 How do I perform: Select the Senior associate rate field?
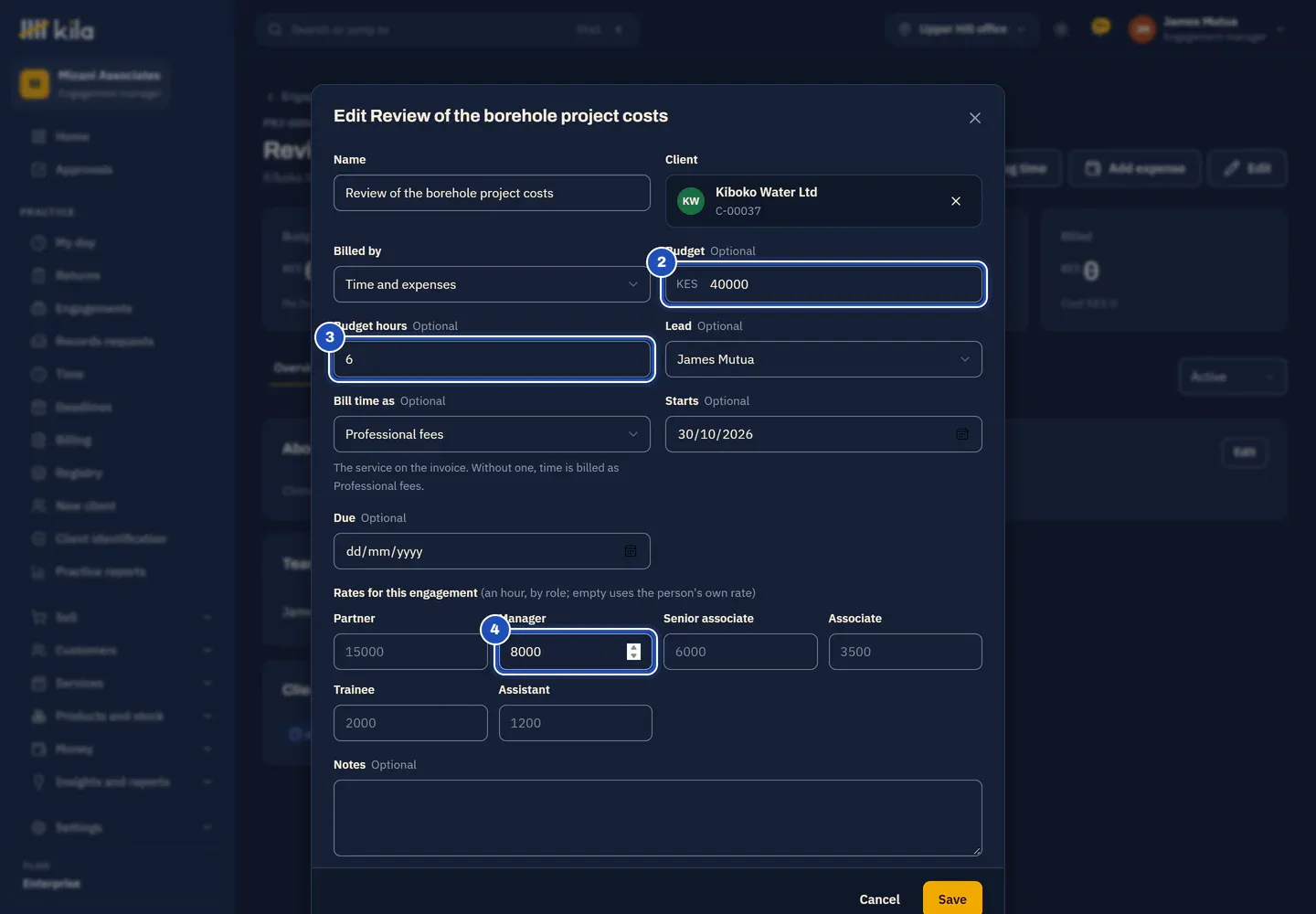click(740, 652)
